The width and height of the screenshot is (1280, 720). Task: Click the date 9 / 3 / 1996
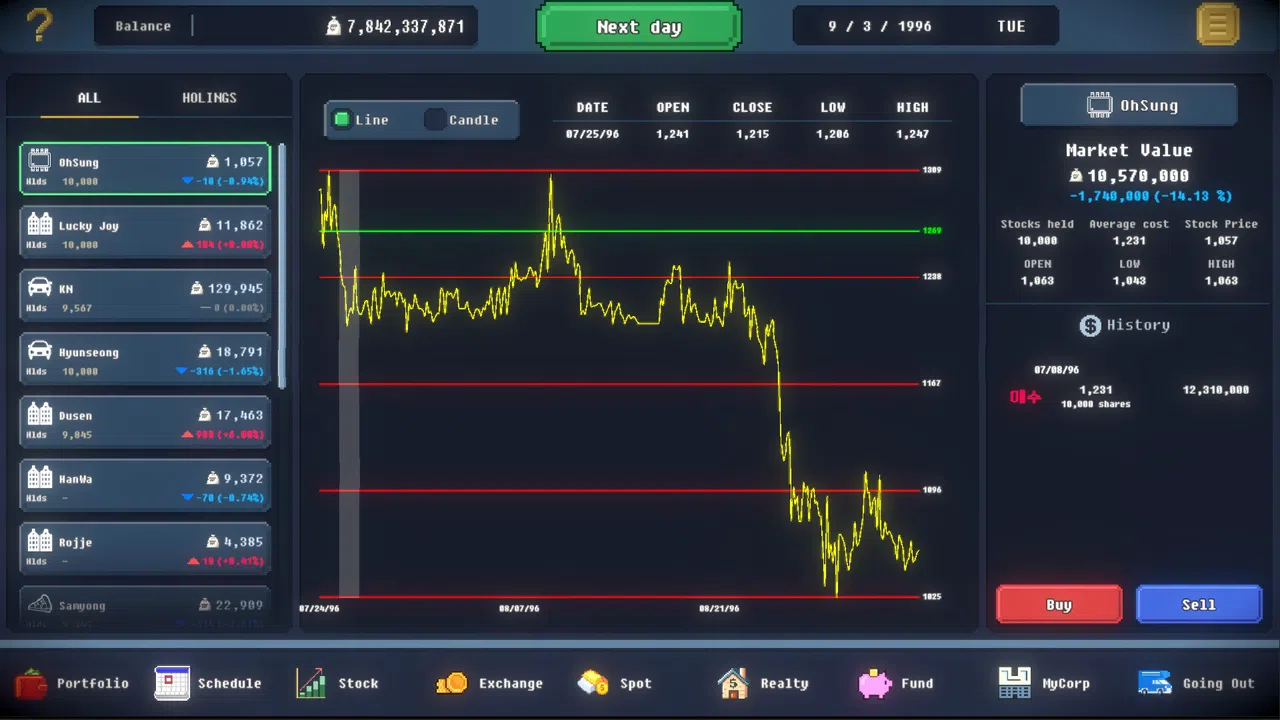point(879,26)
